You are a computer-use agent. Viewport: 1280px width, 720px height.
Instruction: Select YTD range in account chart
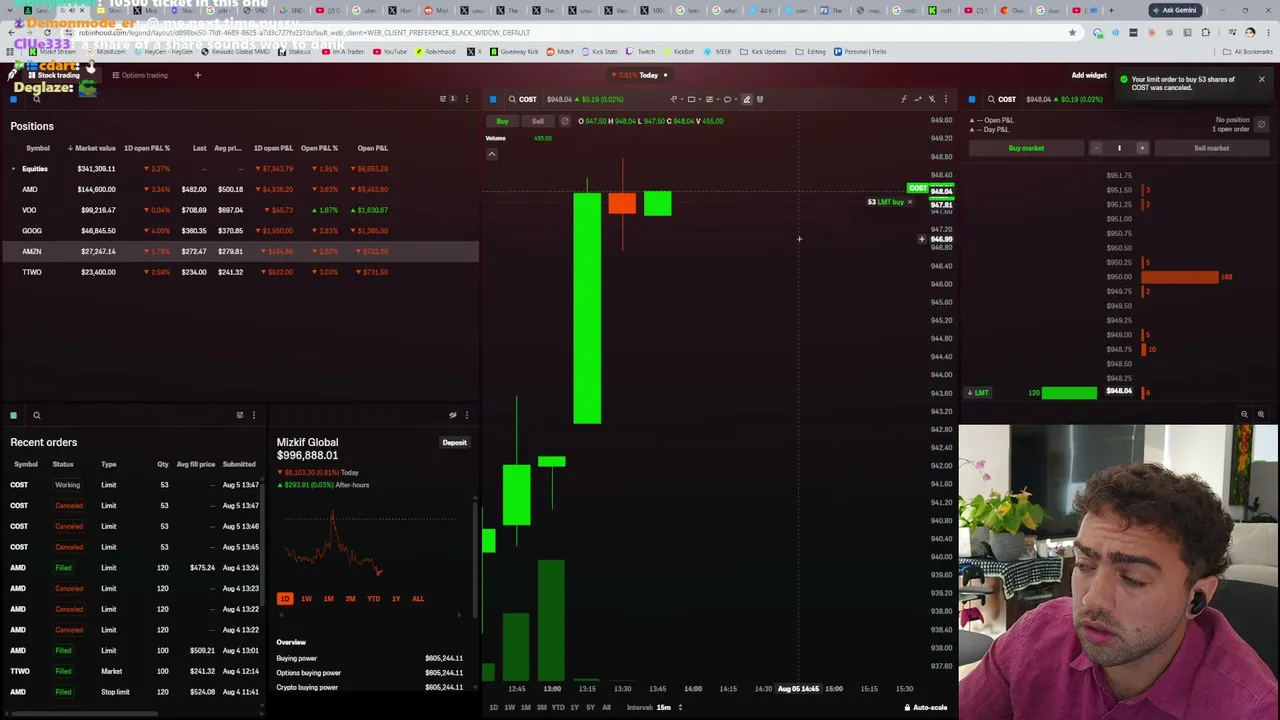coord(373,599)
